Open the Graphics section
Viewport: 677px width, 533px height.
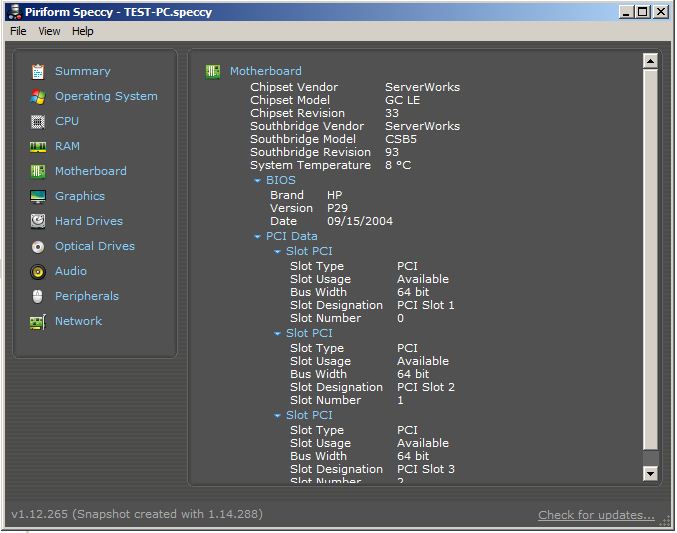click(79, 197)
